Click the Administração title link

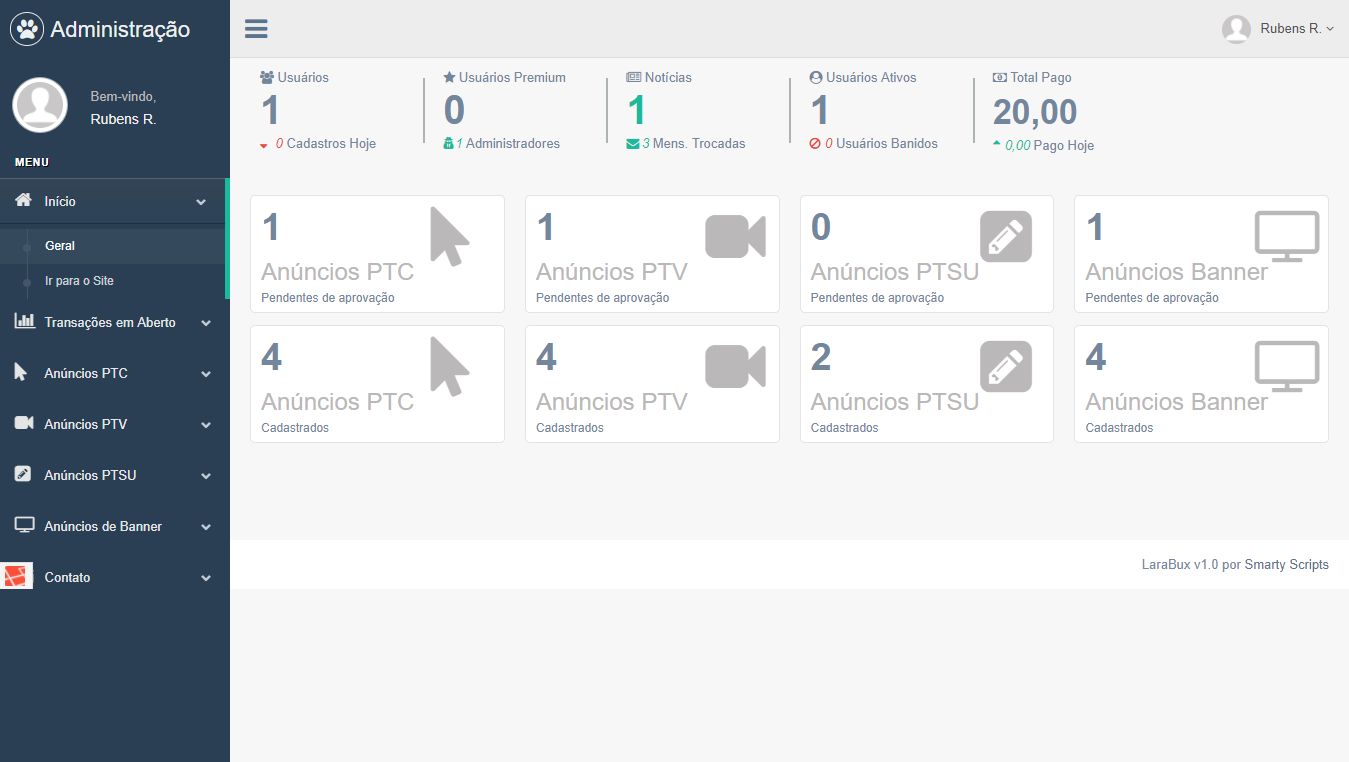point(120,30)
